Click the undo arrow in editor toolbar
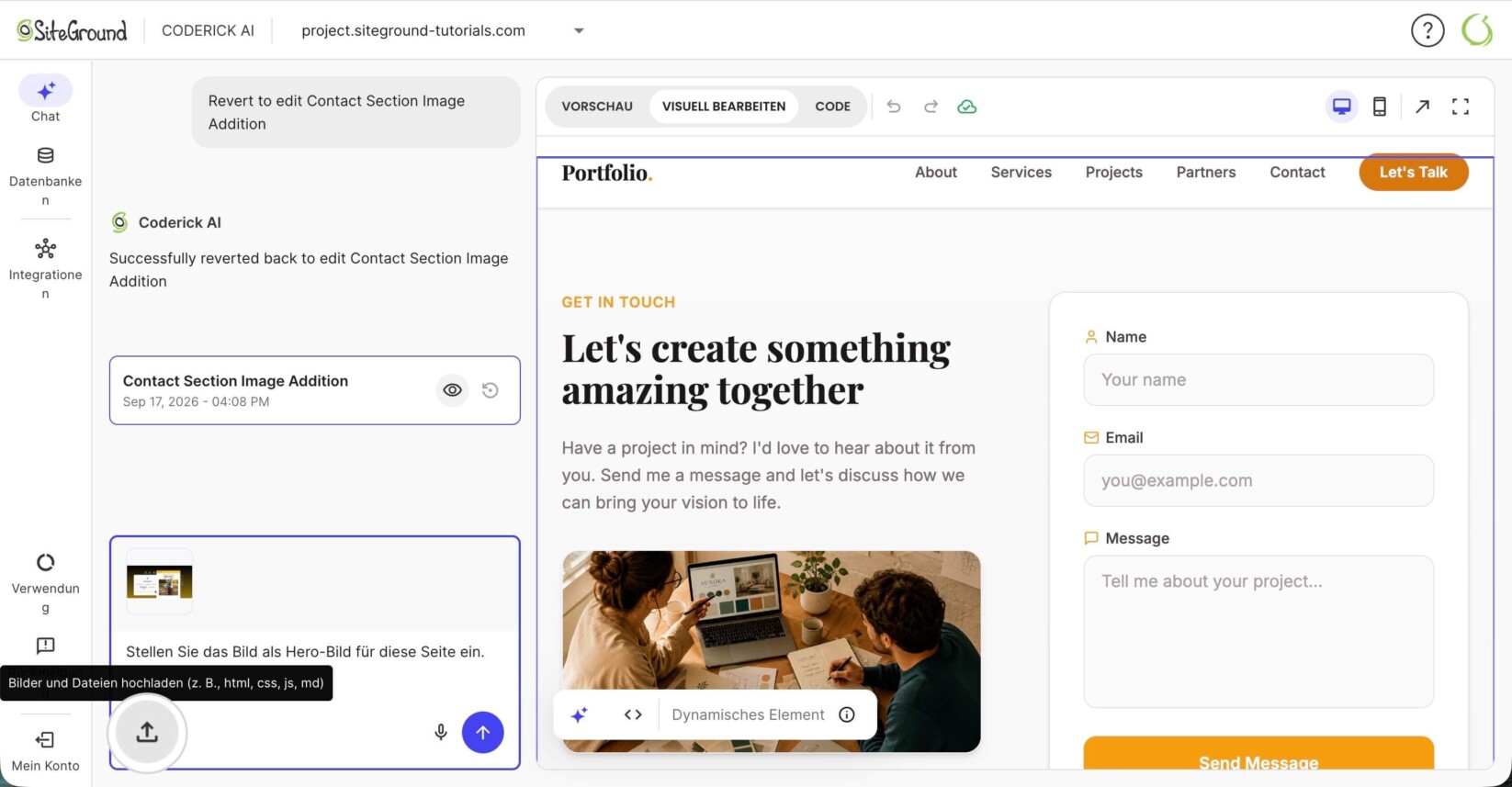This screenshot has height=787, width=1512. (894, 107)
